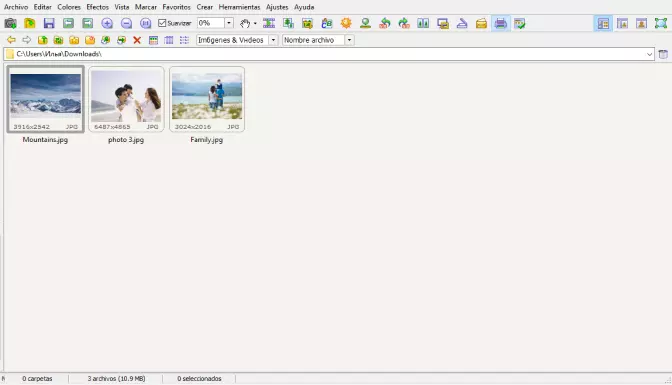
Task: Open the Imágenes & Videos filter dropdown
Action: tap(273, 40)
